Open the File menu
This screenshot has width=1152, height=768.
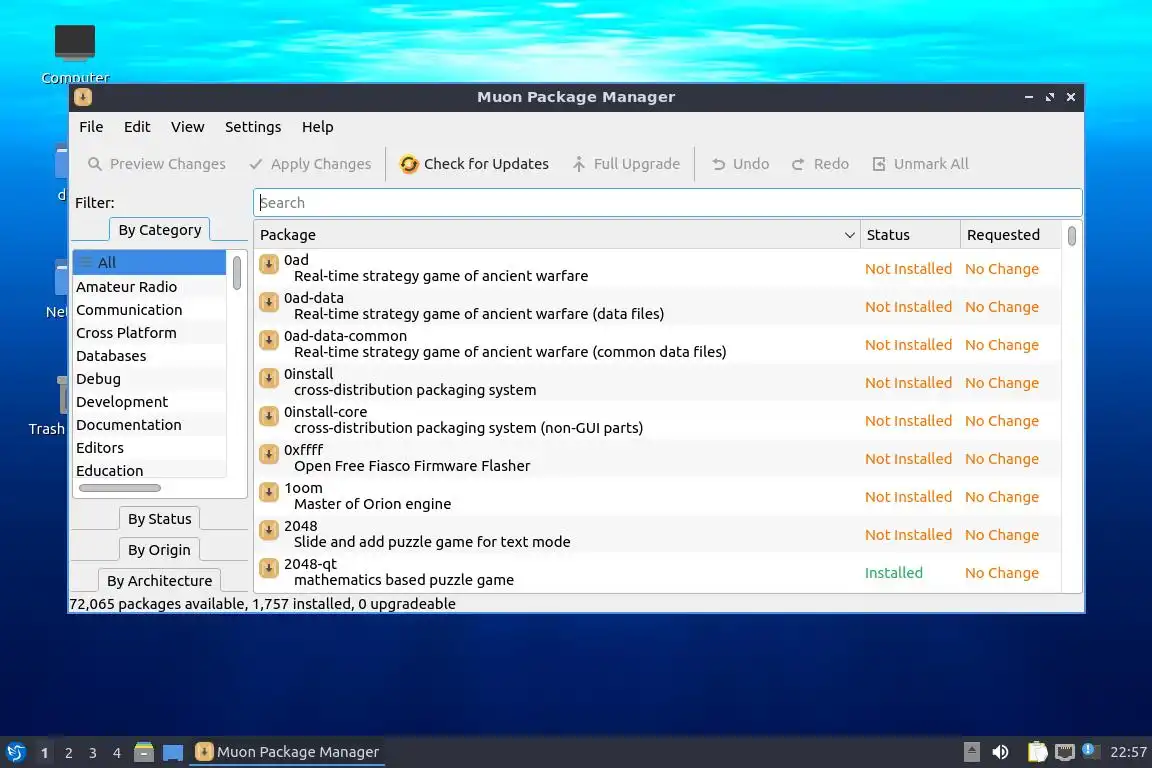coord(91,127)
